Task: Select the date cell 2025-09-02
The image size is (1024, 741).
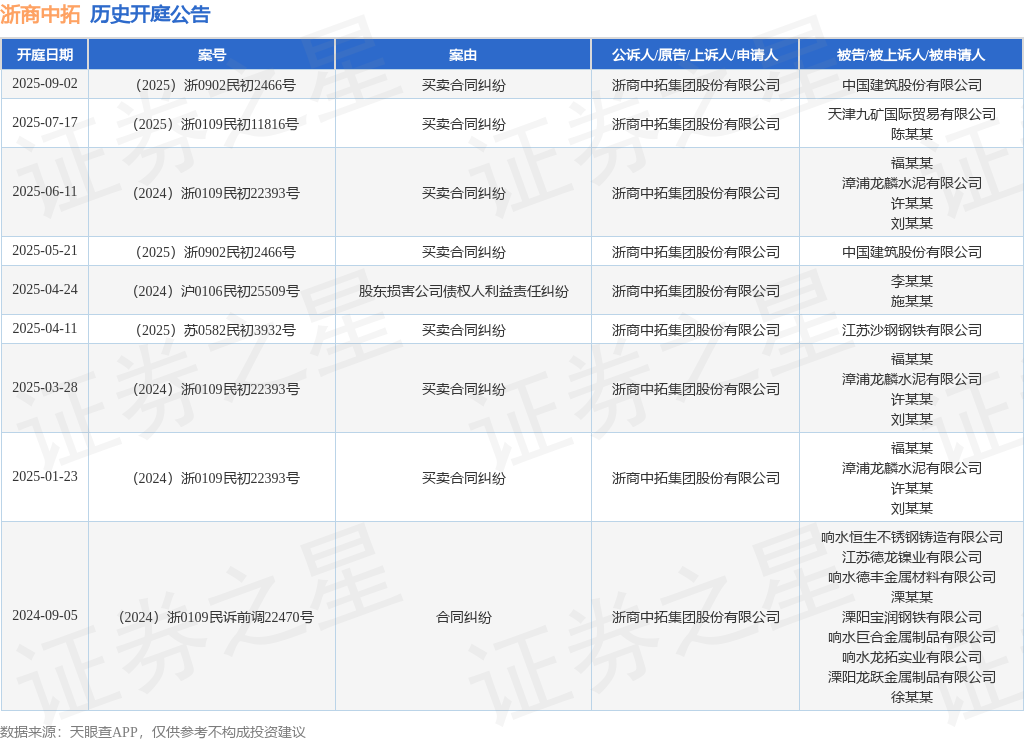Action: (x=44, y=84)
